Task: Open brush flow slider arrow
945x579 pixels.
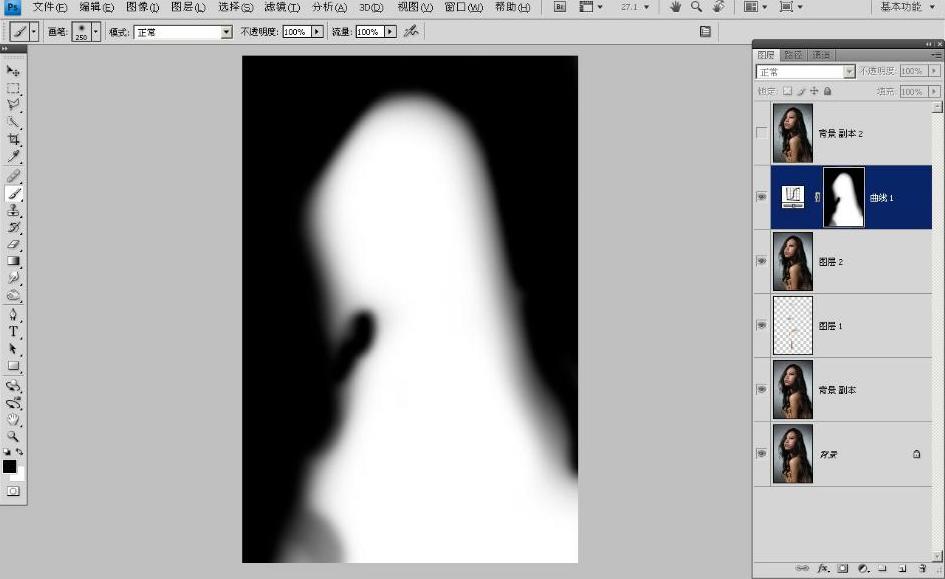Action: pyautogui.click(x=391, y=32)
